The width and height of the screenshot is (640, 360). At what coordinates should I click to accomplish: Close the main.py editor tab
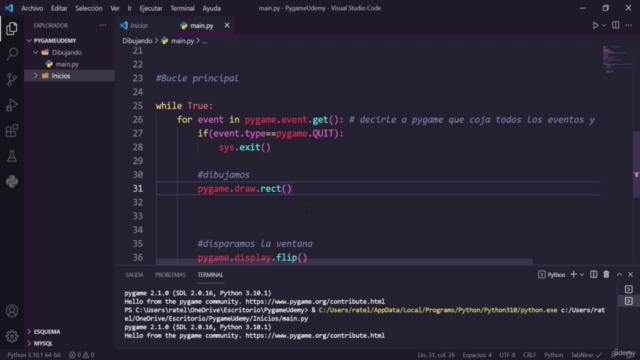pos(227,25)
